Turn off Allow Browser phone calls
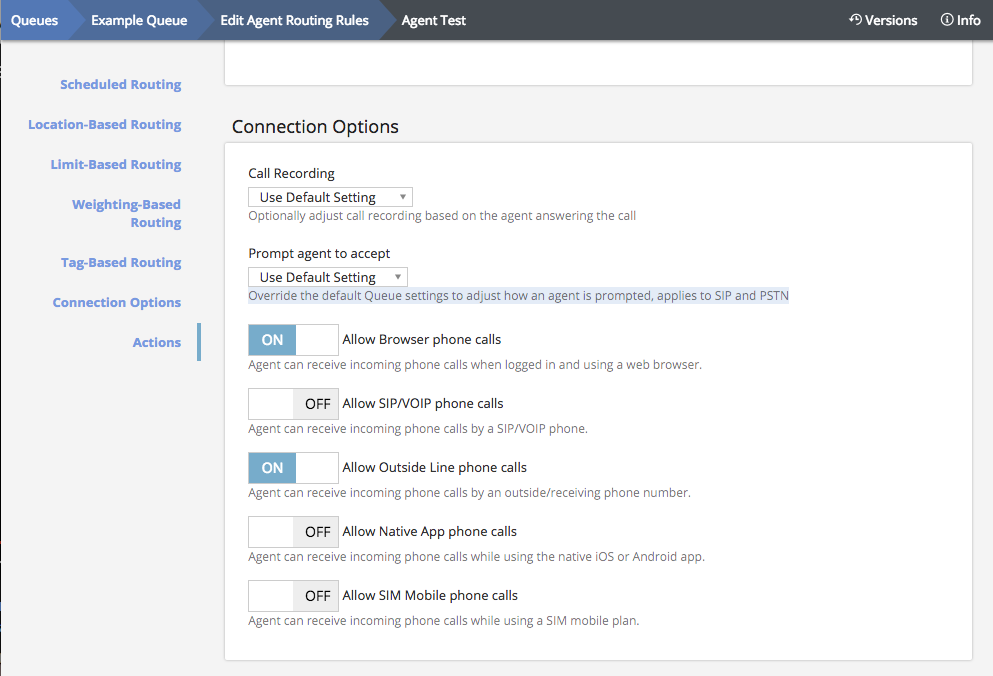The image size is (993, 676). (293, 340)
